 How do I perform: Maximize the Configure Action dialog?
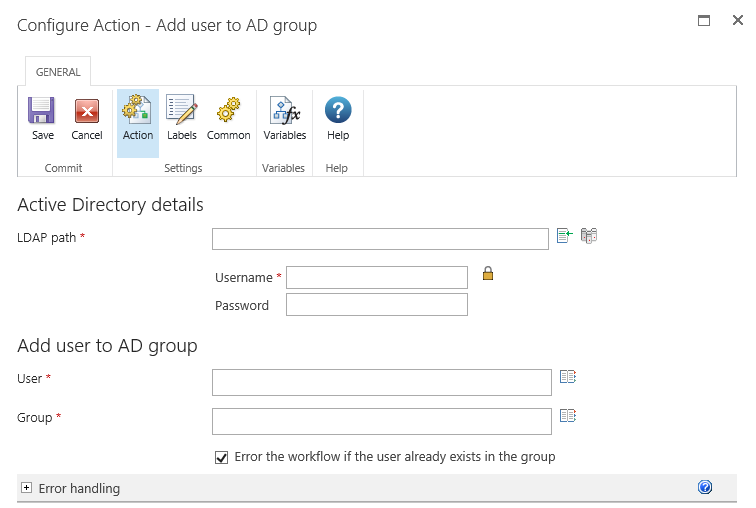[704, 20]
